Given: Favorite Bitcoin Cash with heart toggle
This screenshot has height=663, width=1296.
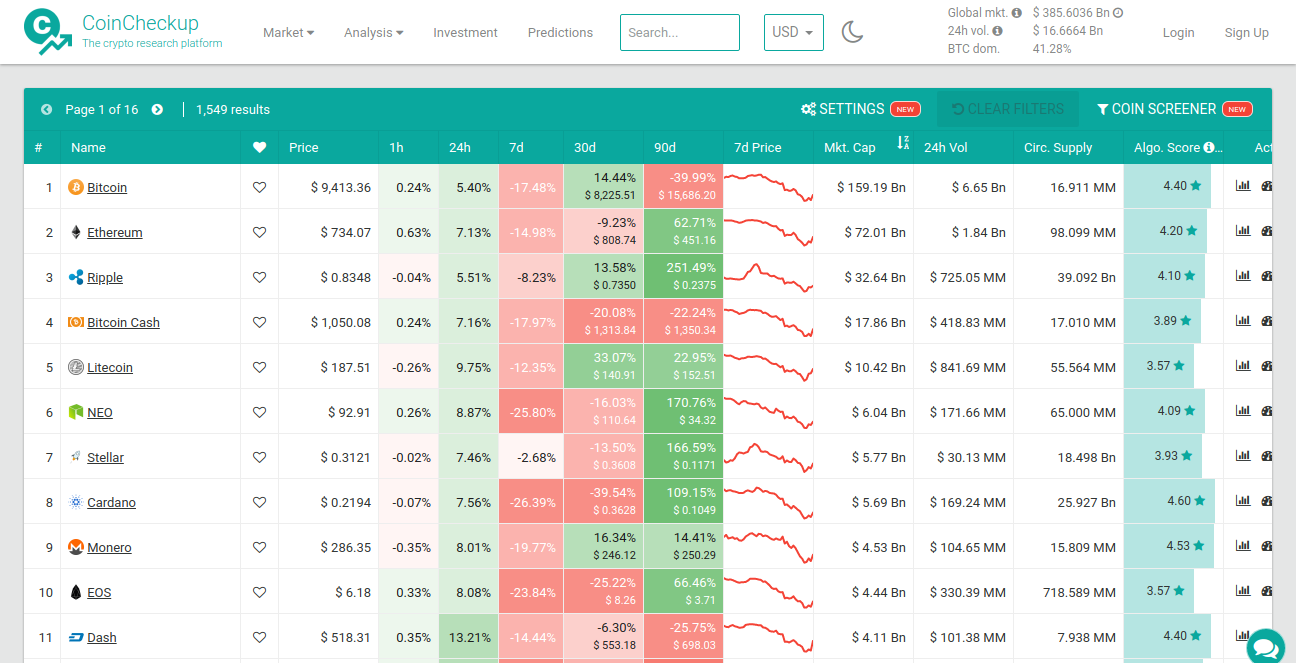Looking at the screenshot, I should click(259, 322).
